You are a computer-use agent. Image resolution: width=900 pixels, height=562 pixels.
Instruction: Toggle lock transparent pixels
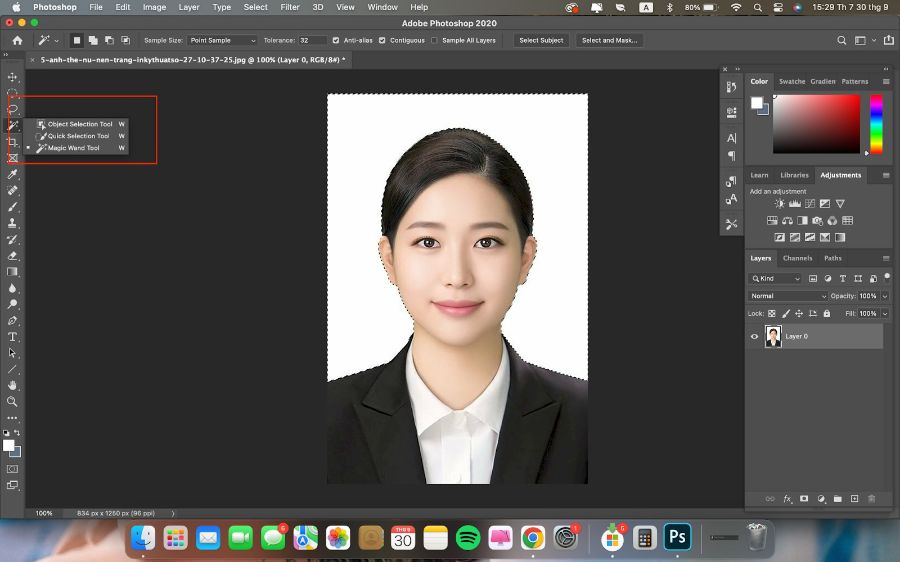point(772,313)
